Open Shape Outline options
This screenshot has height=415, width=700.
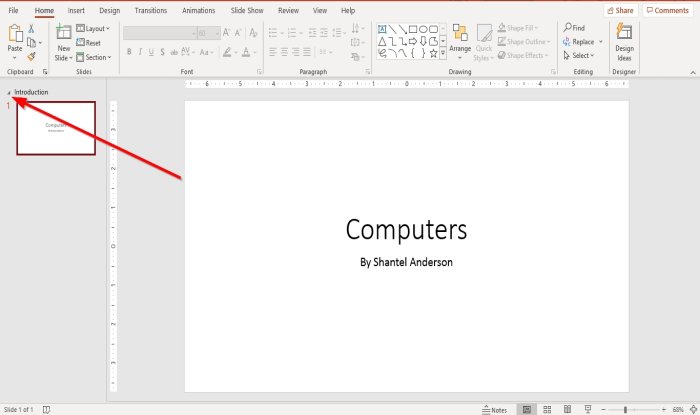click(524, 42)
